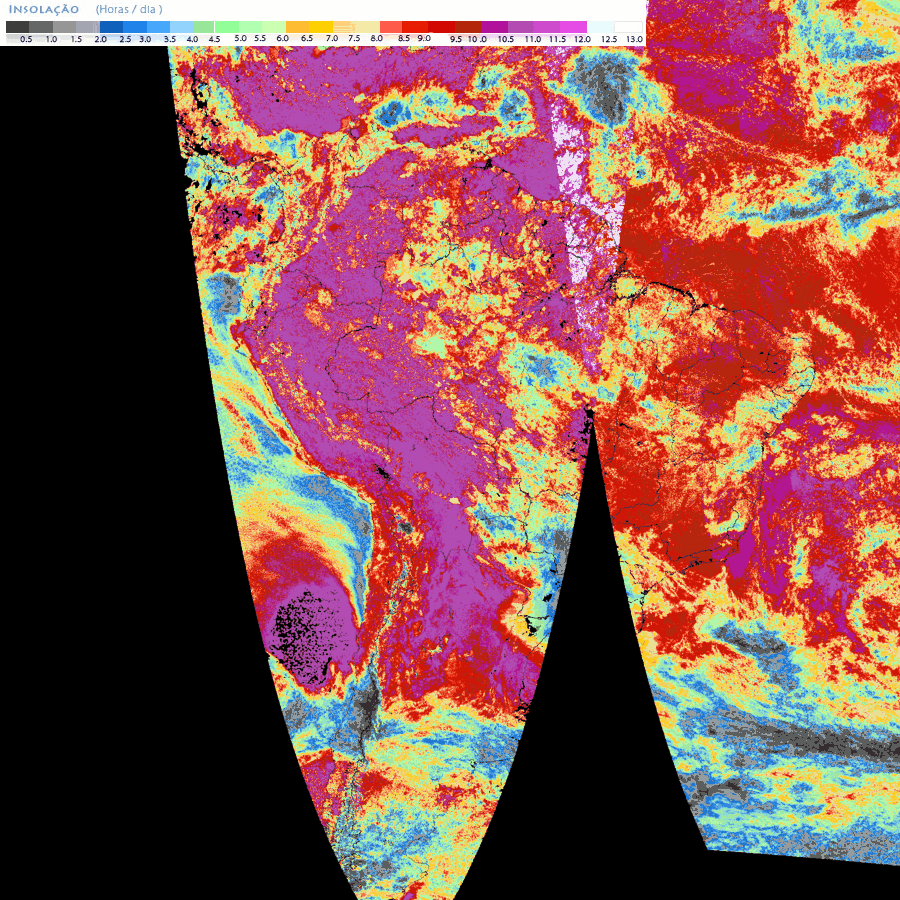This screenshot has height=900, width=900.
Task: Pick the pale blue swatch above 4.0
Action: 182,27
